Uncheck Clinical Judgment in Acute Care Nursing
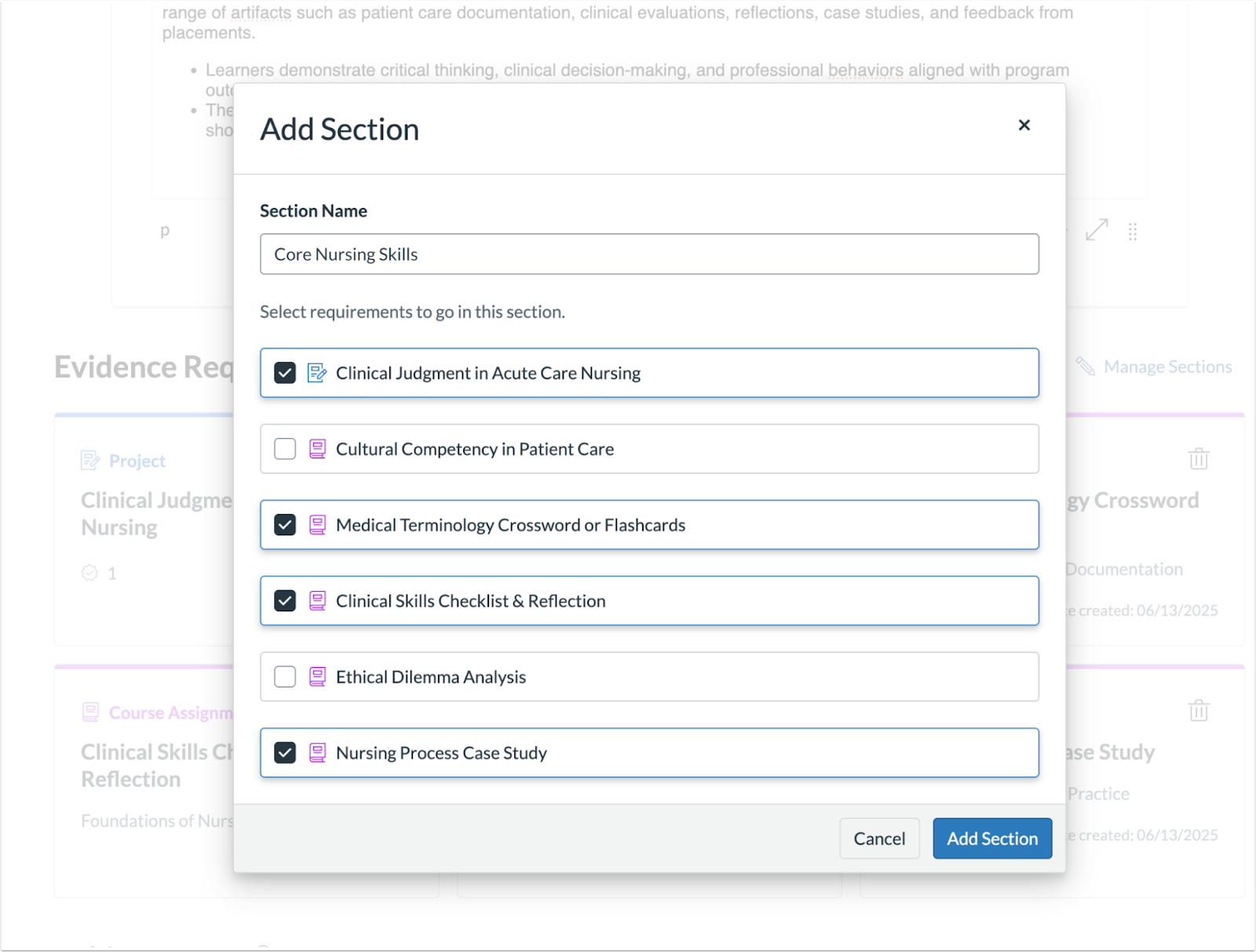 point(285,373)
